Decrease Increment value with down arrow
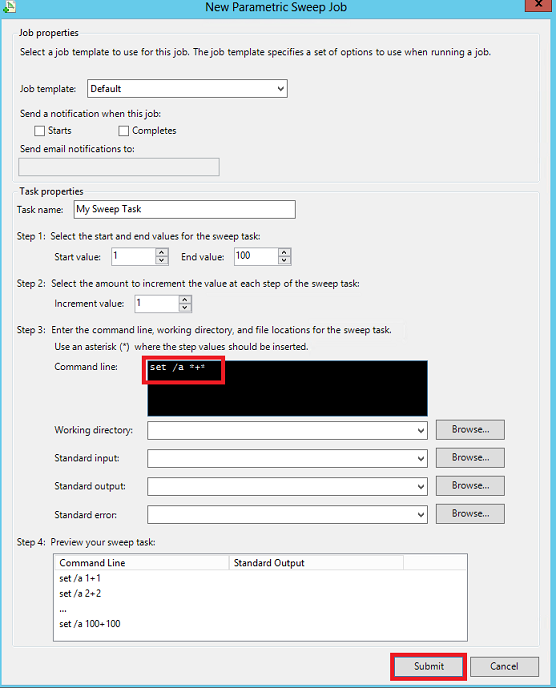556x688 pixels. pos(185,308)
